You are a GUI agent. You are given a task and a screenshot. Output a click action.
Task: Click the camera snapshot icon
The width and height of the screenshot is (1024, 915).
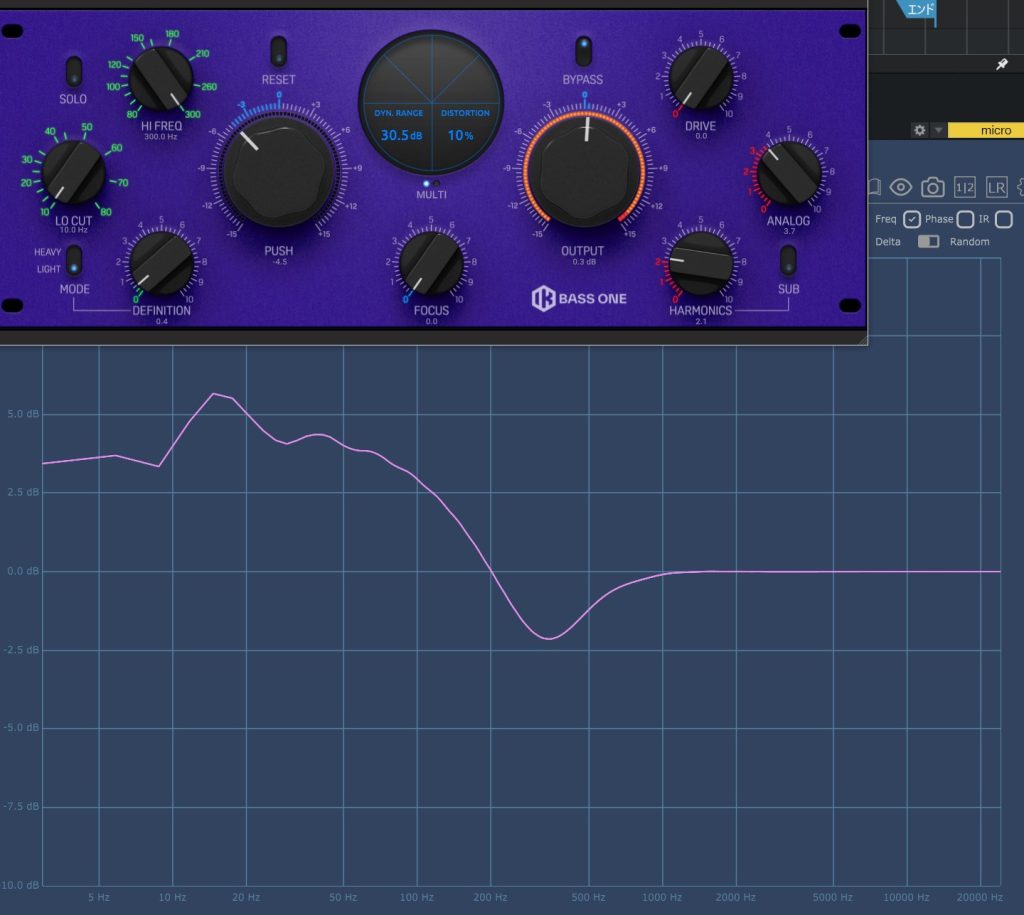[x=933, y=187]
